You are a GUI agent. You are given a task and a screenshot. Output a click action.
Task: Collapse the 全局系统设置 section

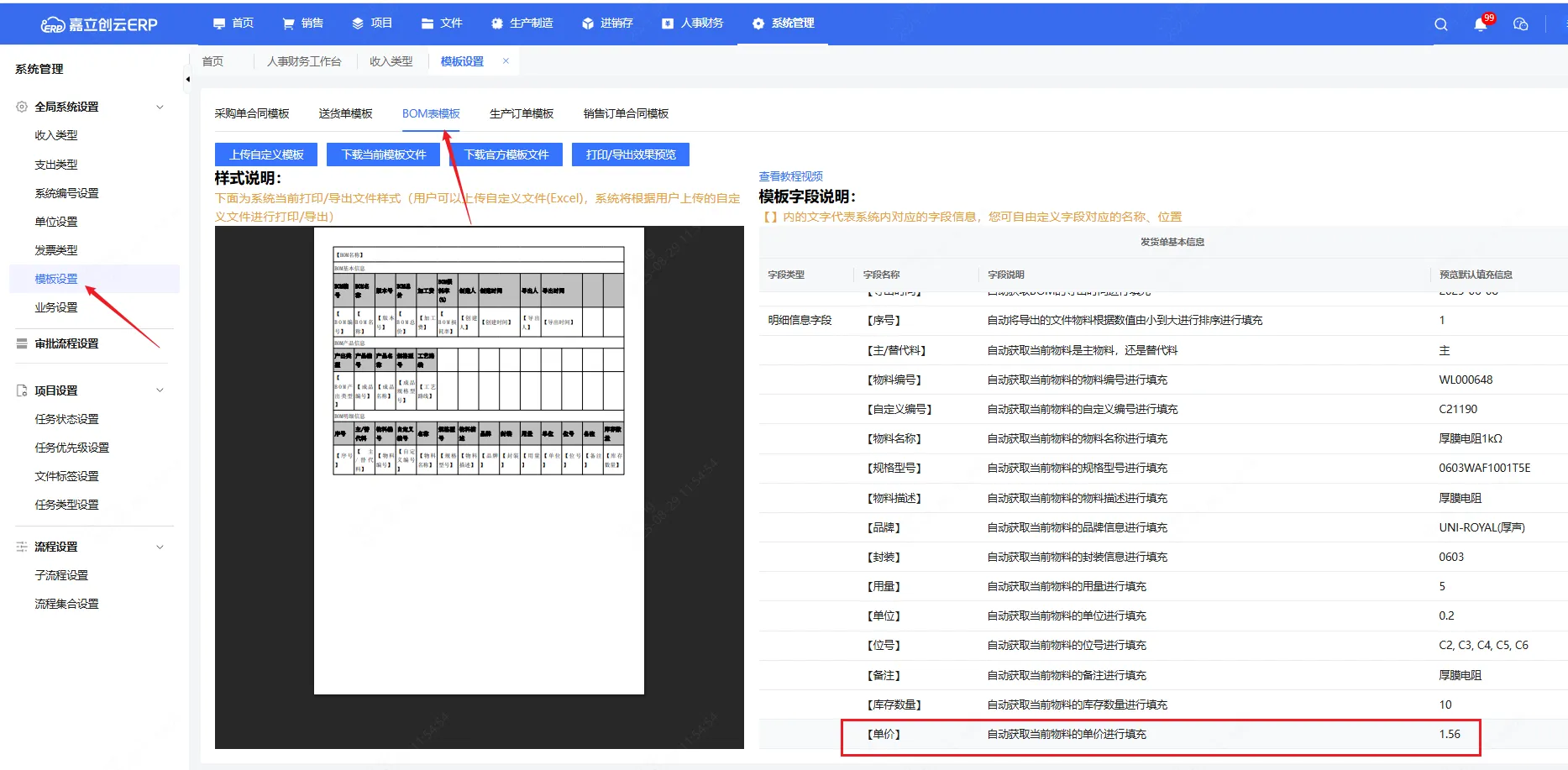(160, 107)
